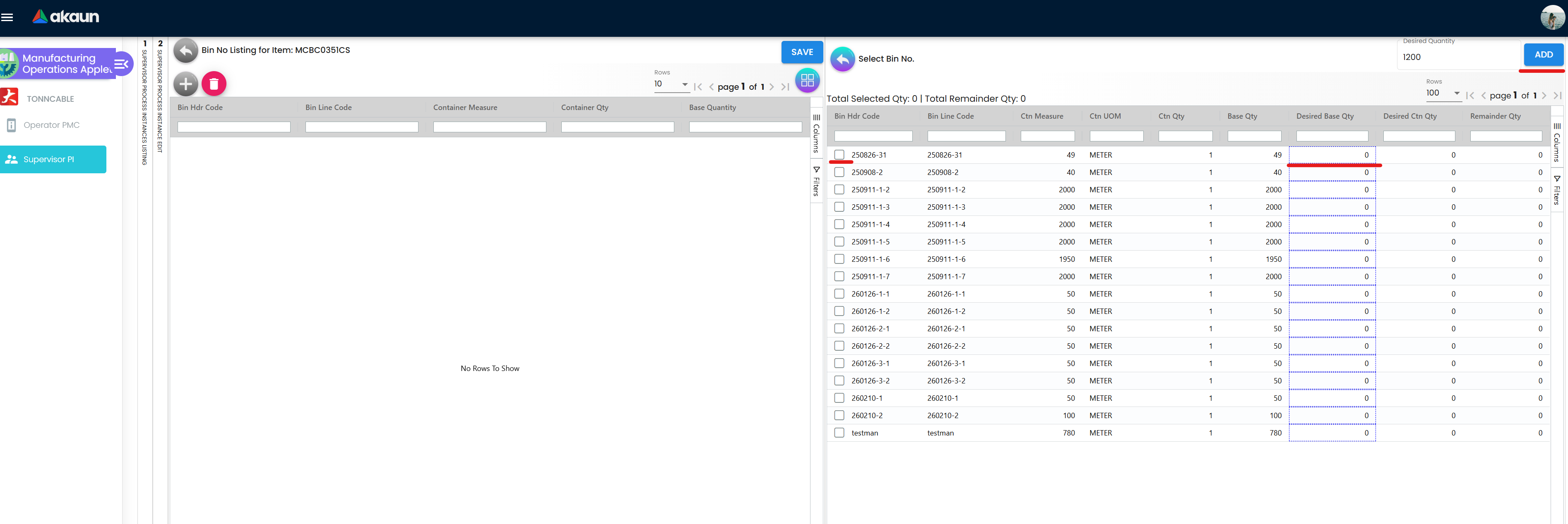The image size is (1568, 524).
Task: Click the plus icon to add a row
Action: click(186, 84)
